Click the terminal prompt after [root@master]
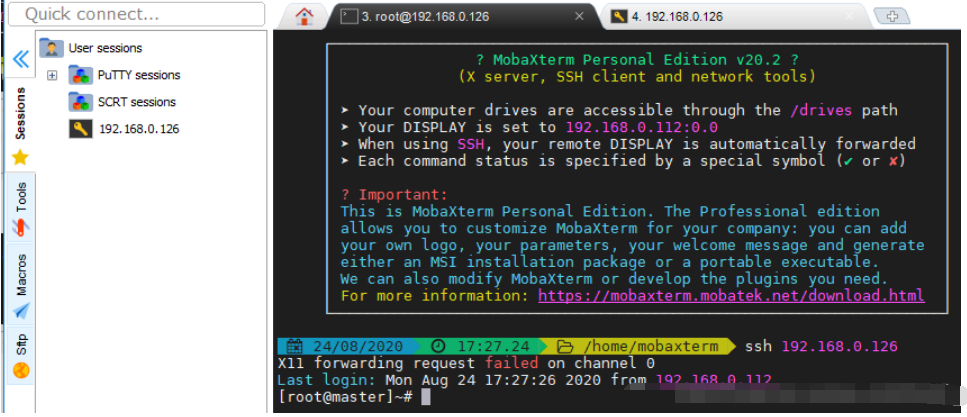Image resolution: width=967 pixels, height=417 pixels. 425,397
